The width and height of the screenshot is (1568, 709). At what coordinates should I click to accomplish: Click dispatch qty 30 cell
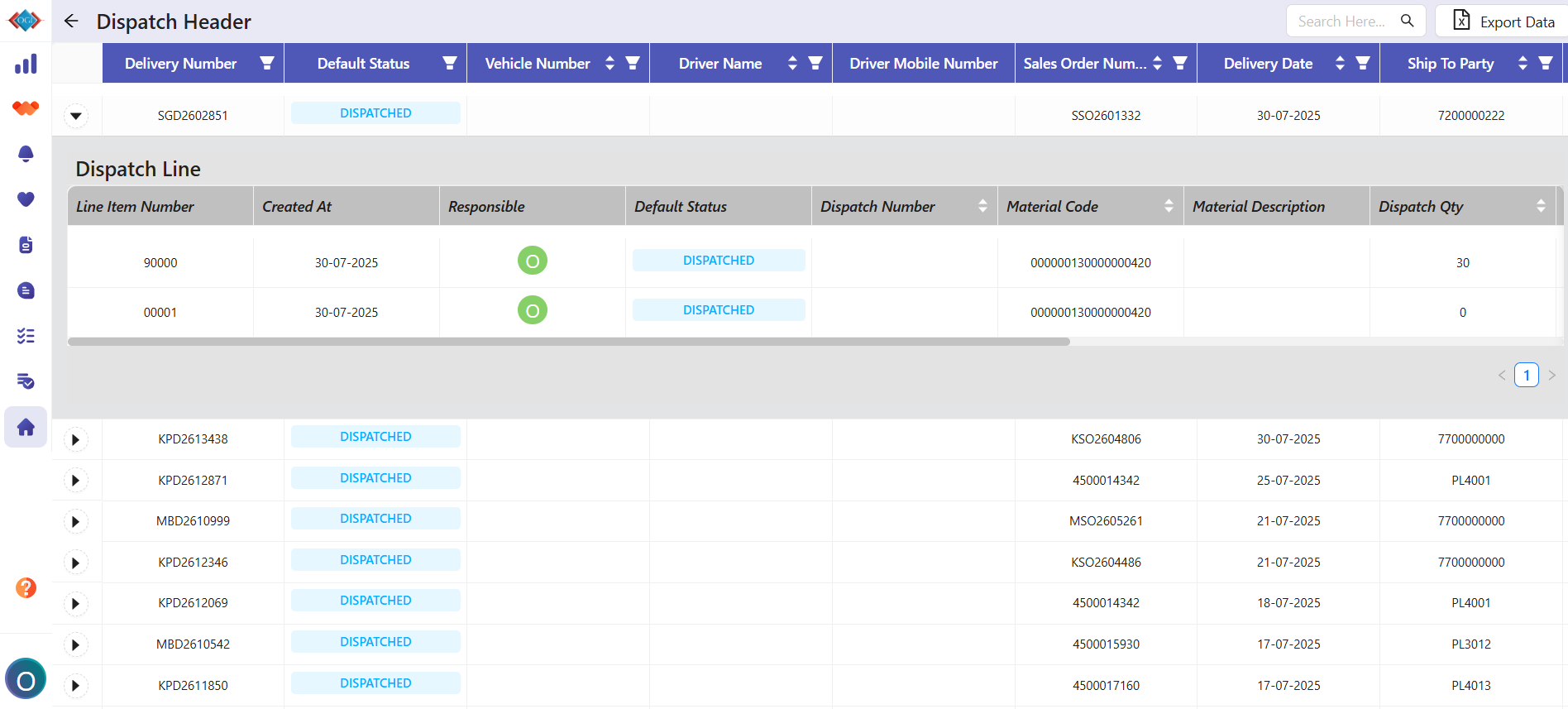(1463, 263)
